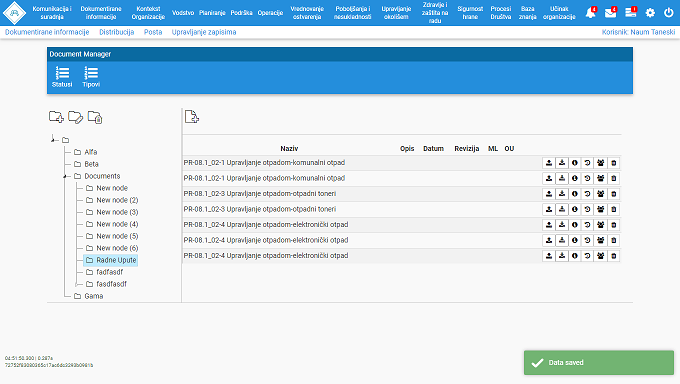Delete the last elektronički otpad document
Screen dimensions: 680x384
(614, 256)
